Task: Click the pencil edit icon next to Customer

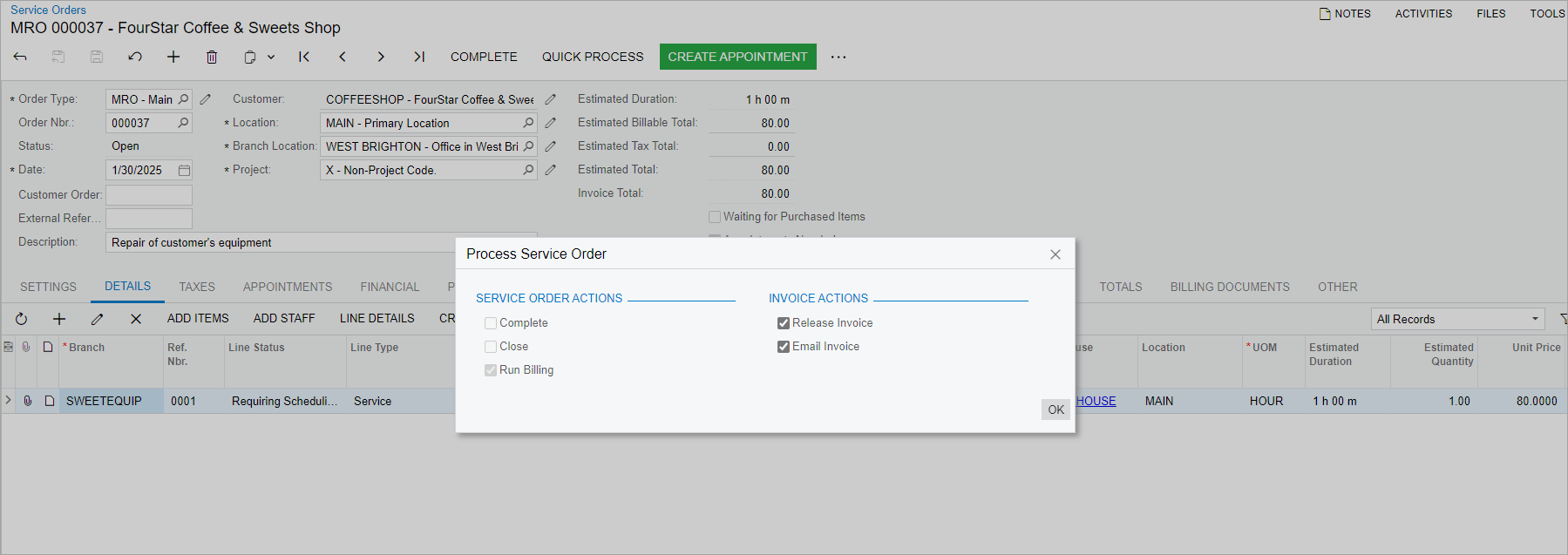Action: [x=551, y=99]
